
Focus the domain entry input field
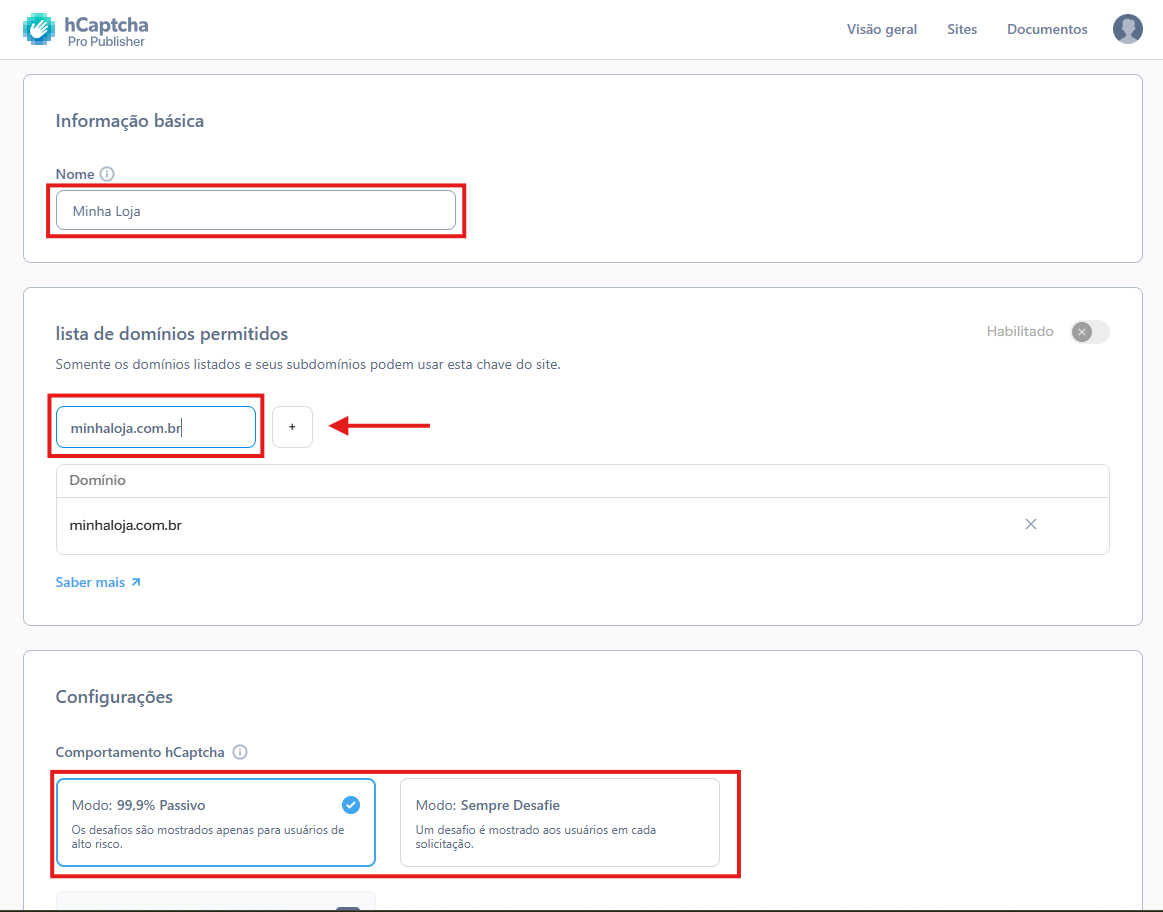(x=156, y=427)
